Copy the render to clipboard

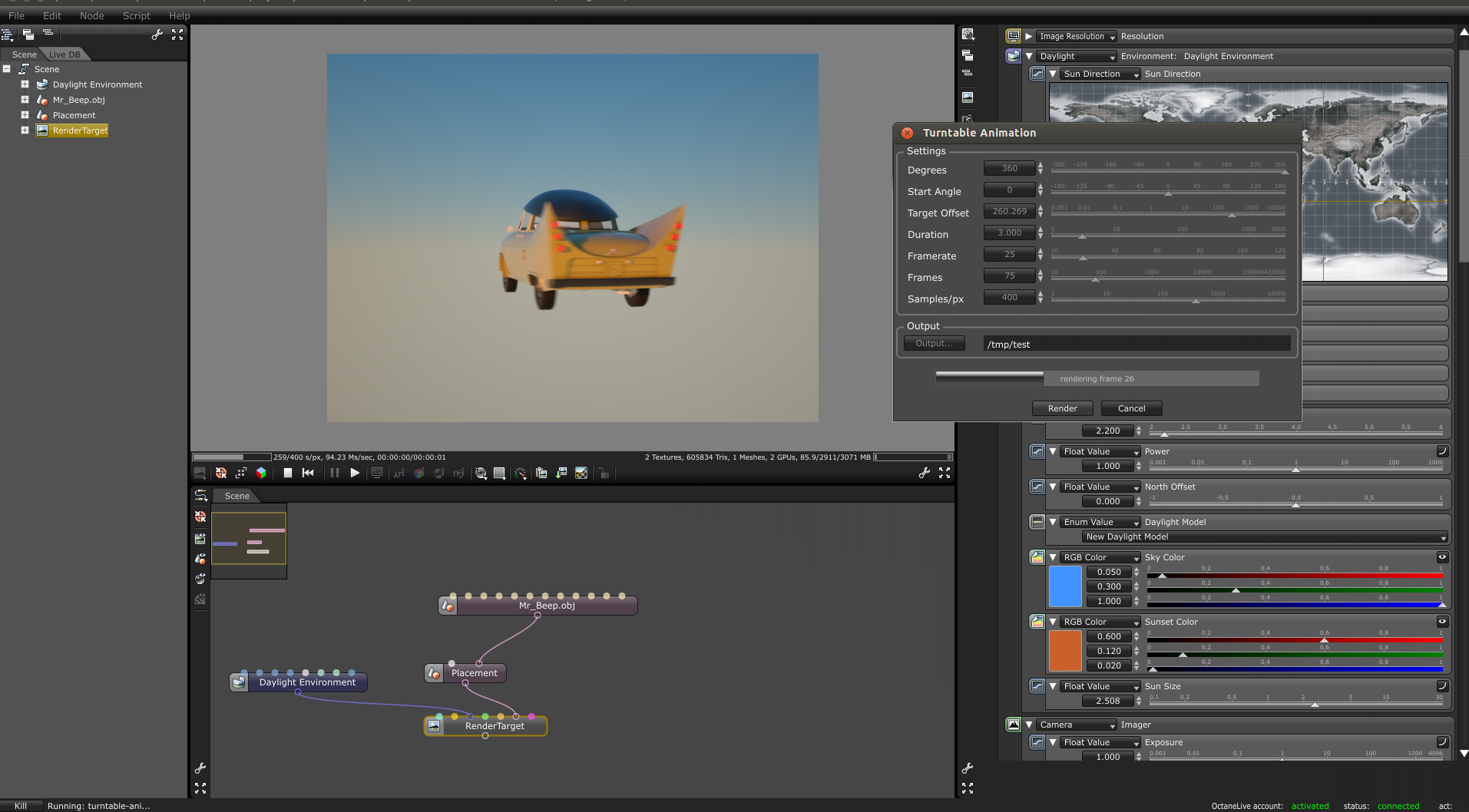541,474
